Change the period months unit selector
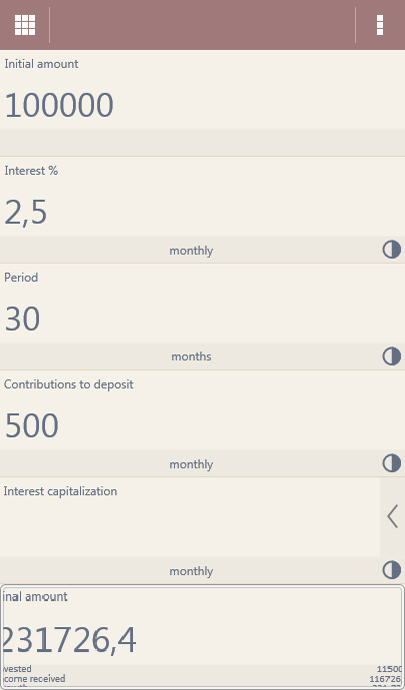 tap(191, 356)
